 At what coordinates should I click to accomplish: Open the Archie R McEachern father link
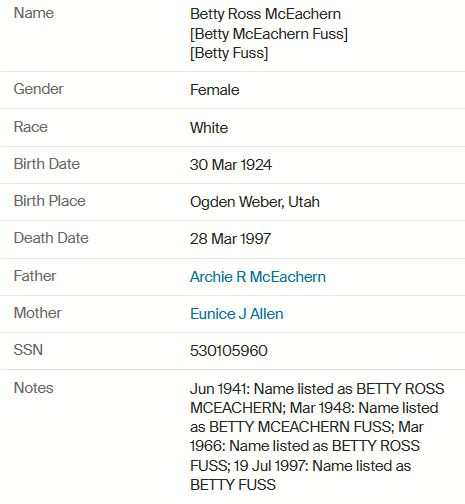258,277
